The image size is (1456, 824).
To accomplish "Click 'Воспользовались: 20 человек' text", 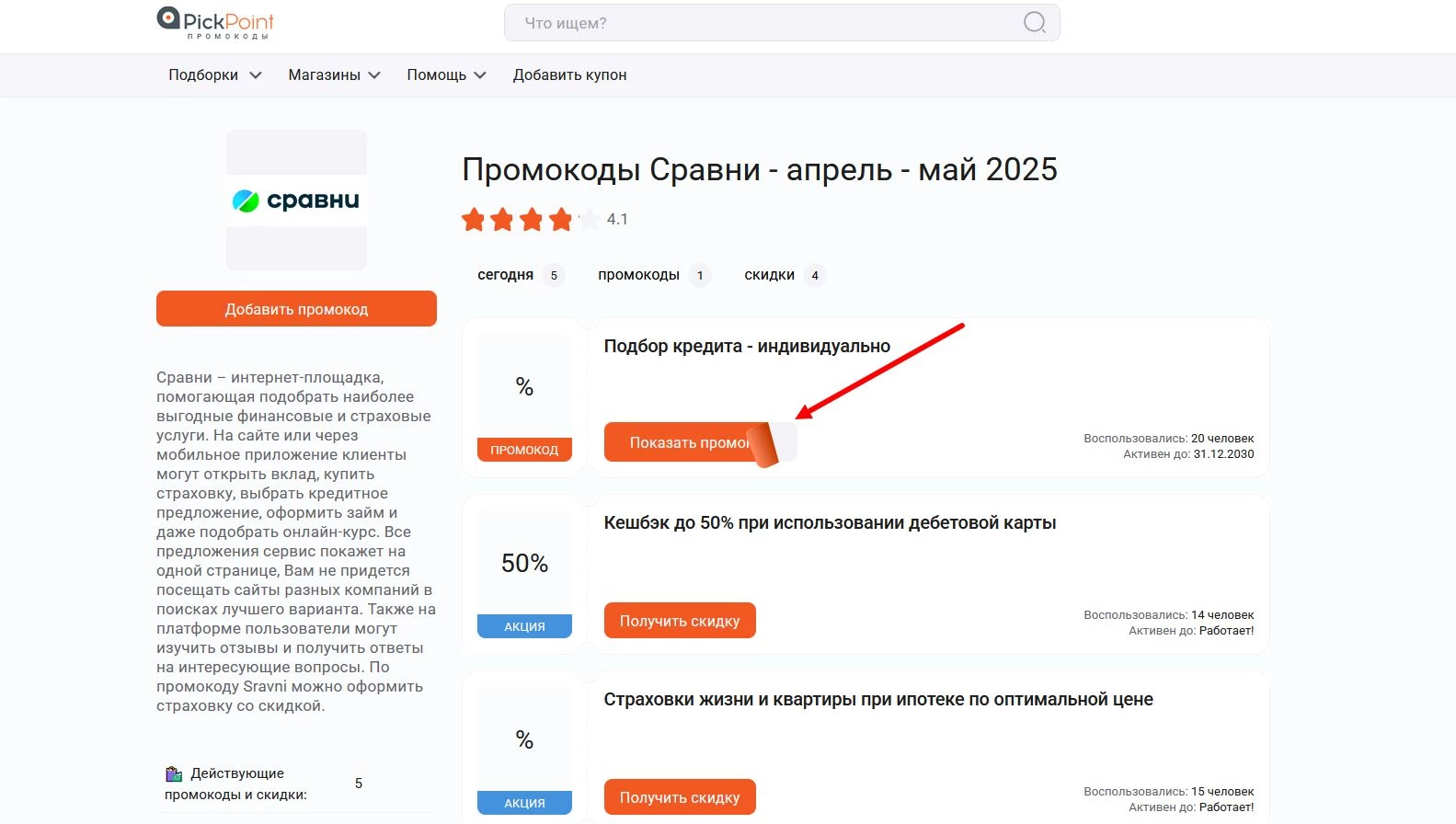I will (1168, 439).
